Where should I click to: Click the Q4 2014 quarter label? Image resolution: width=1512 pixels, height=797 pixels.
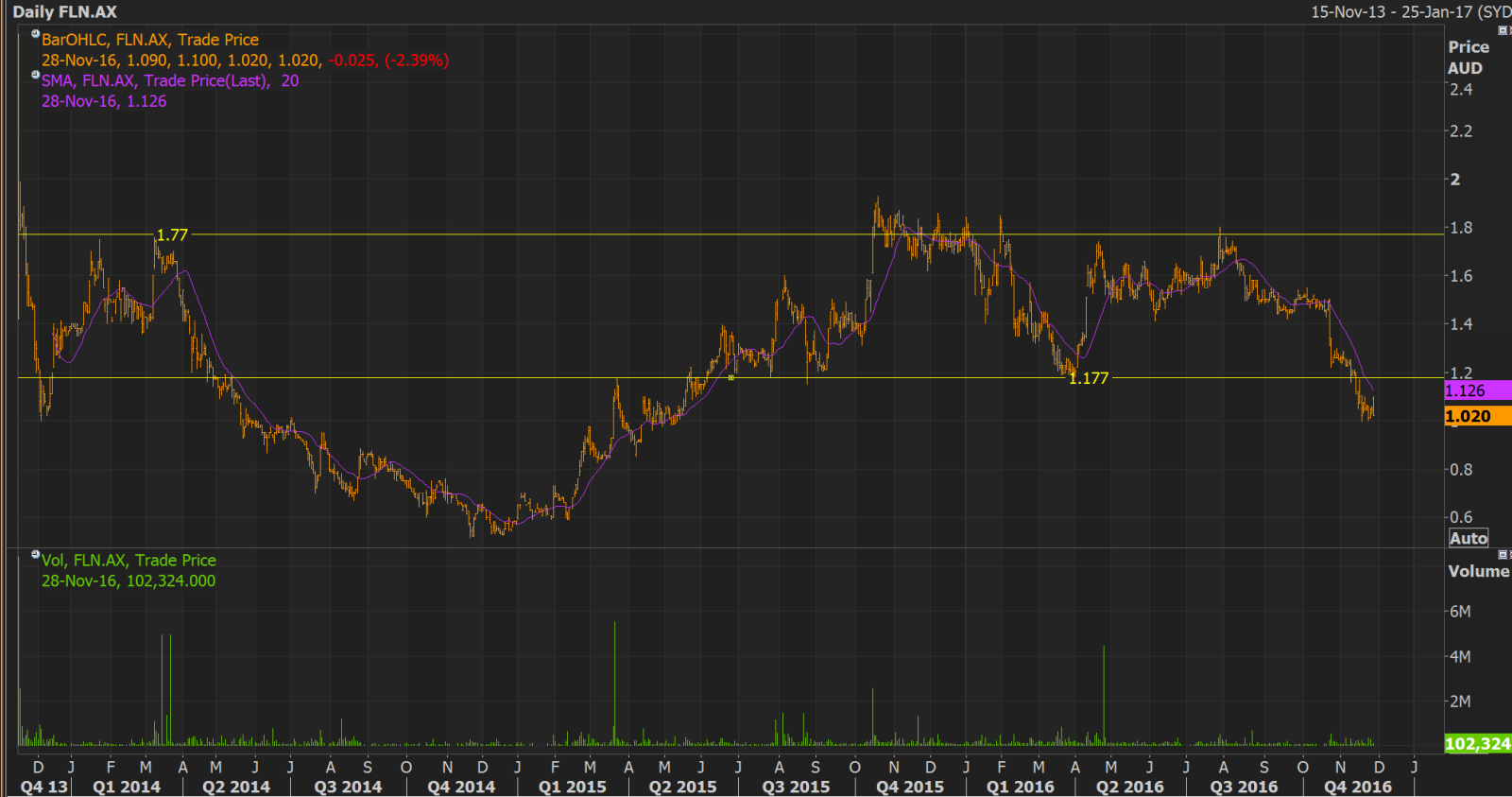pyautogui.click(x=461, y=787)
